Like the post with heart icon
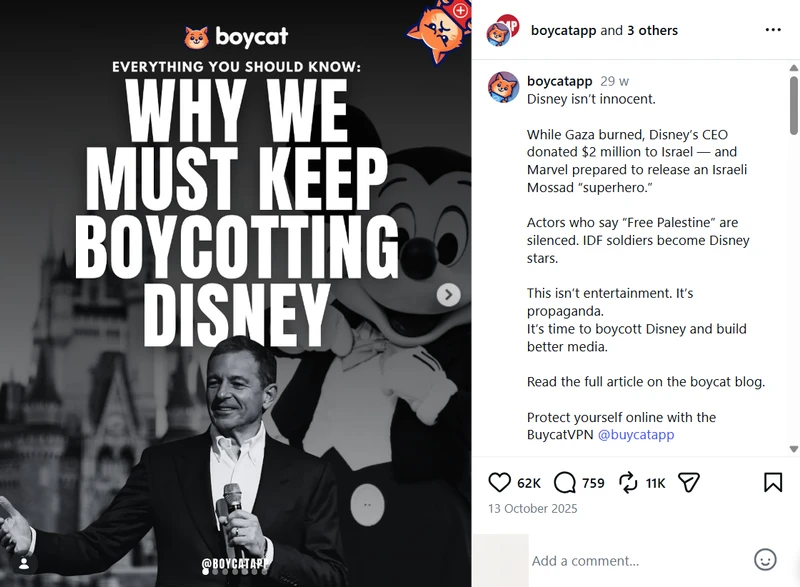Image resolution: width=800 pixels, height=587 pixels. 499,482
